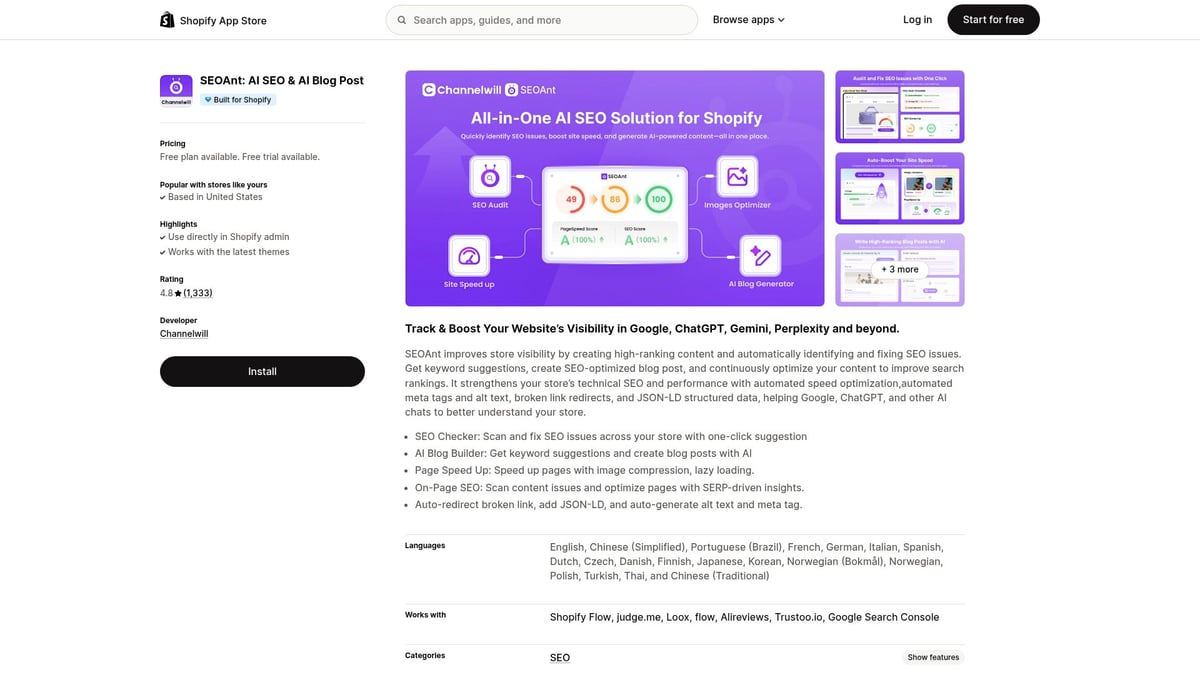Viewport: 1200px width, 675px height.
Task: Select the Images Optimizer icon in the banner
Action: (x=736, y=176)
